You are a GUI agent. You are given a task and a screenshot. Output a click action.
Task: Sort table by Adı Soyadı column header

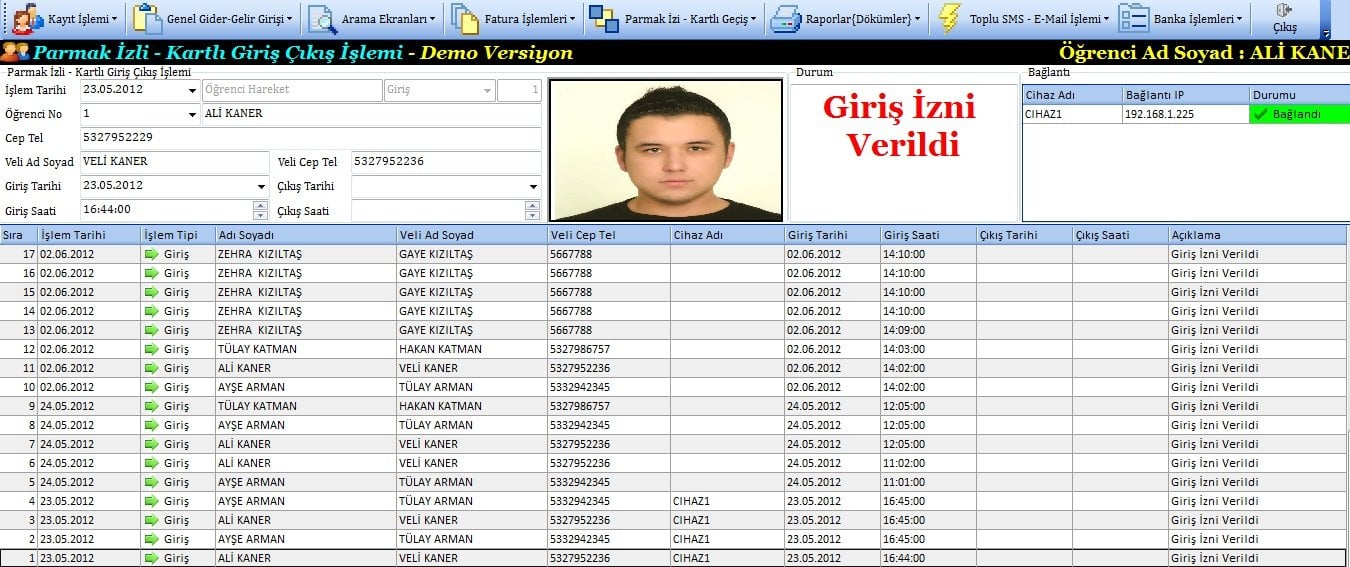pos(304,235)
